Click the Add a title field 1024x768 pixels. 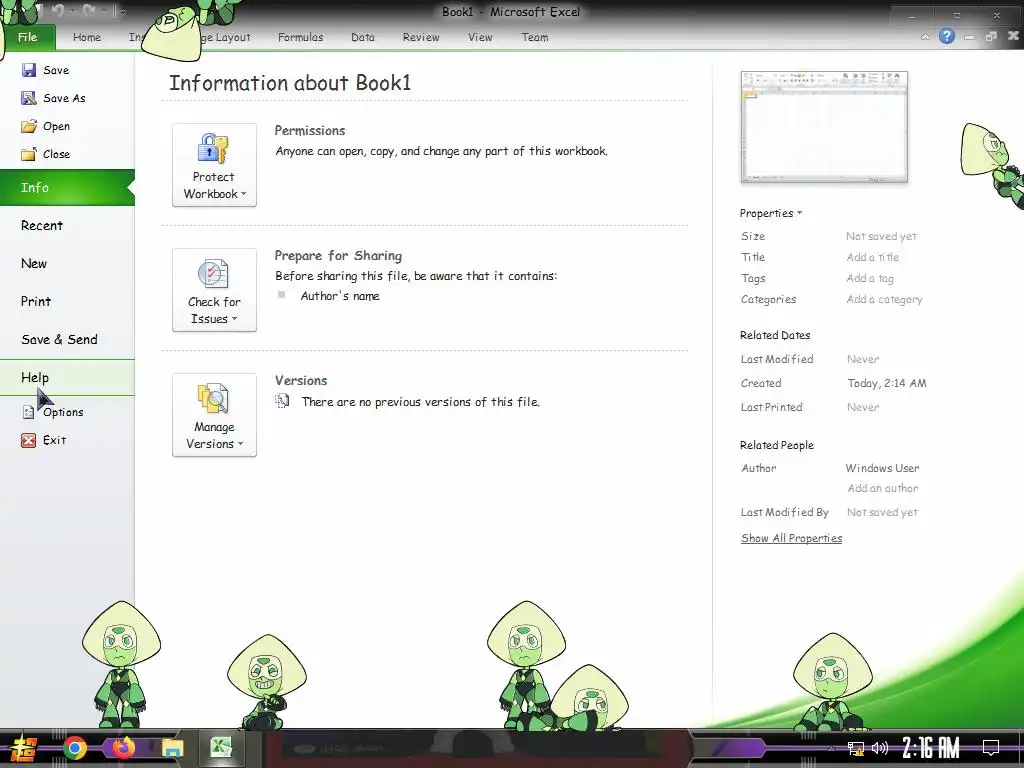coord(872,257)
